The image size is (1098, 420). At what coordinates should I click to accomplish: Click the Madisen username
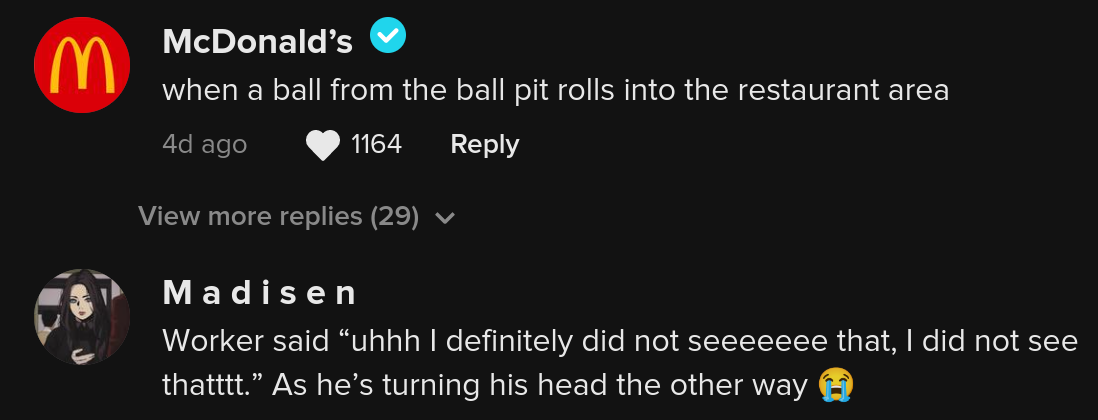click(259, 292)
